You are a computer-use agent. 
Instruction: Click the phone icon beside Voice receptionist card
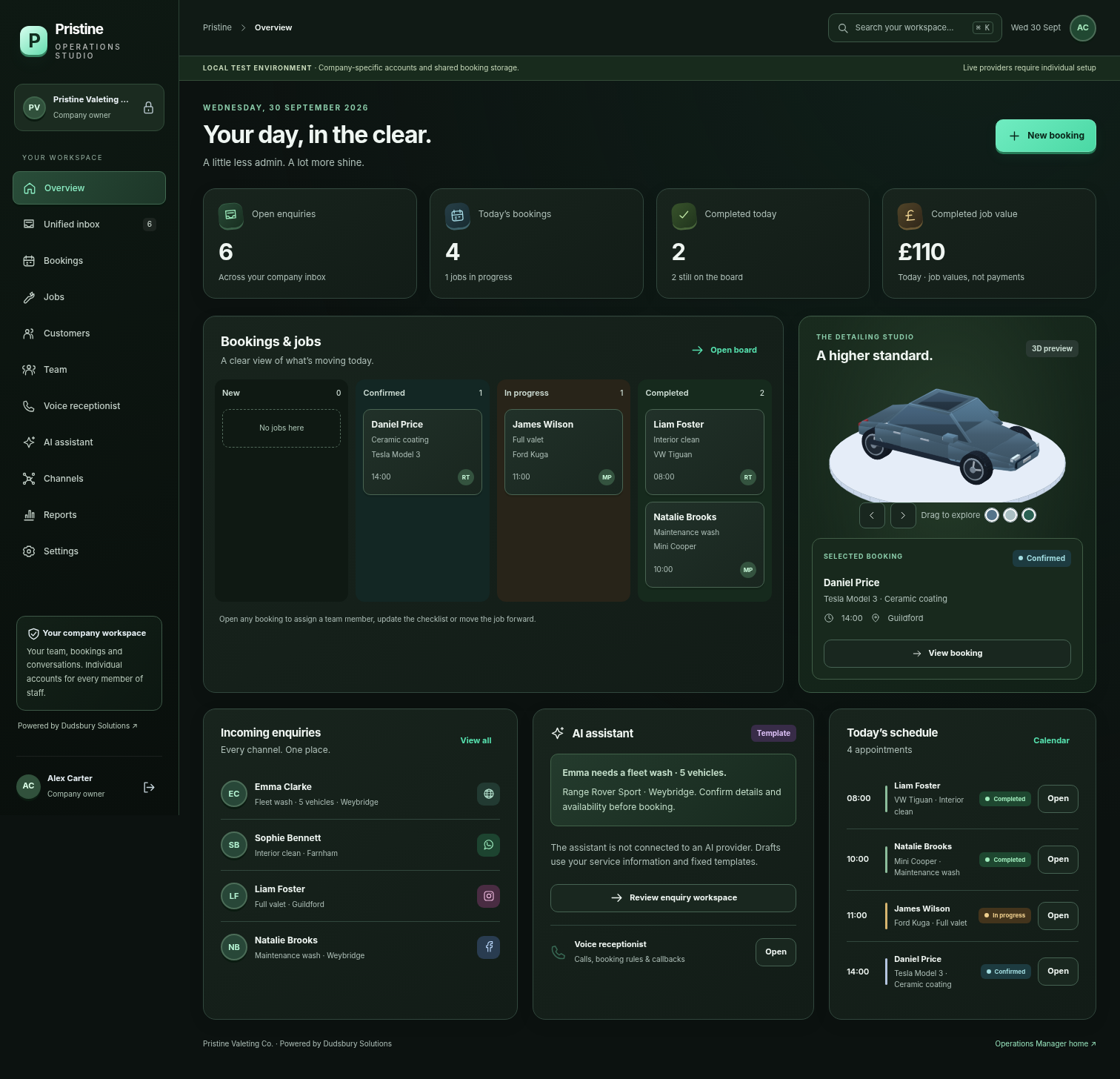coord(559,952)
